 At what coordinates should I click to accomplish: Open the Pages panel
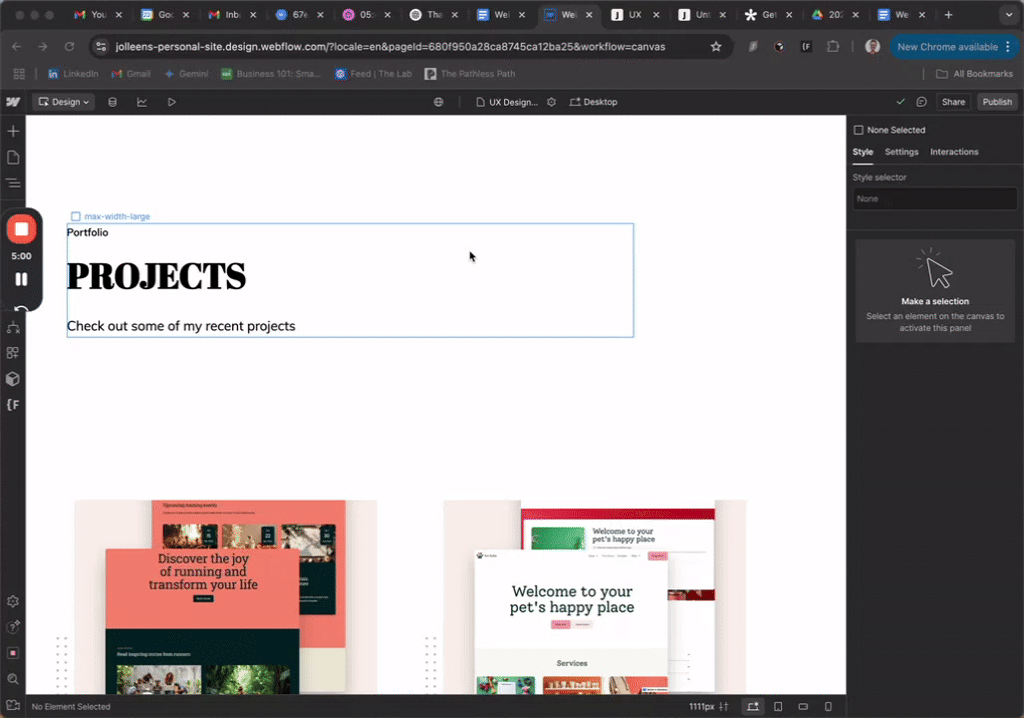[x=13, y=157]
